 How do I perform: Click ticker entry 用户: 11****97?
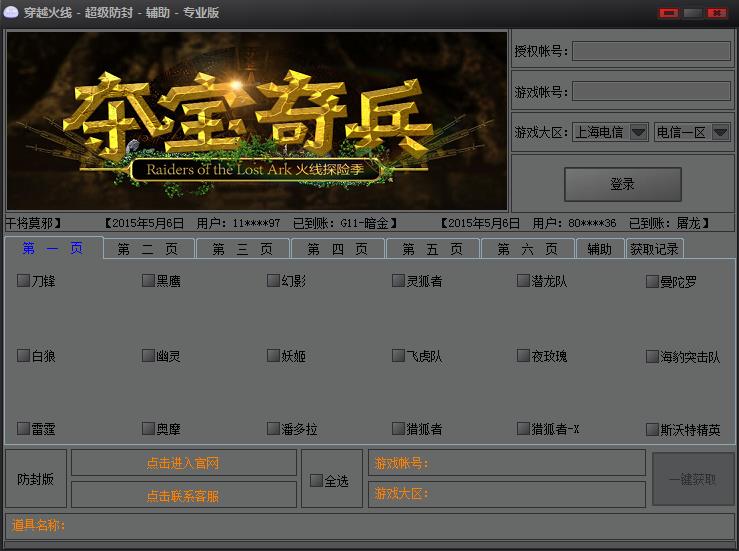238,223
